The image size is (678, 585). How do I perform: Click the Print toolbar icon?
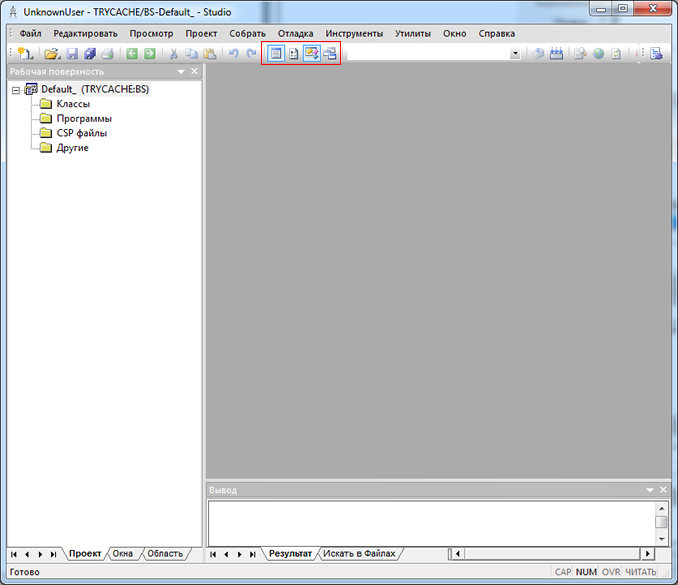108,54
